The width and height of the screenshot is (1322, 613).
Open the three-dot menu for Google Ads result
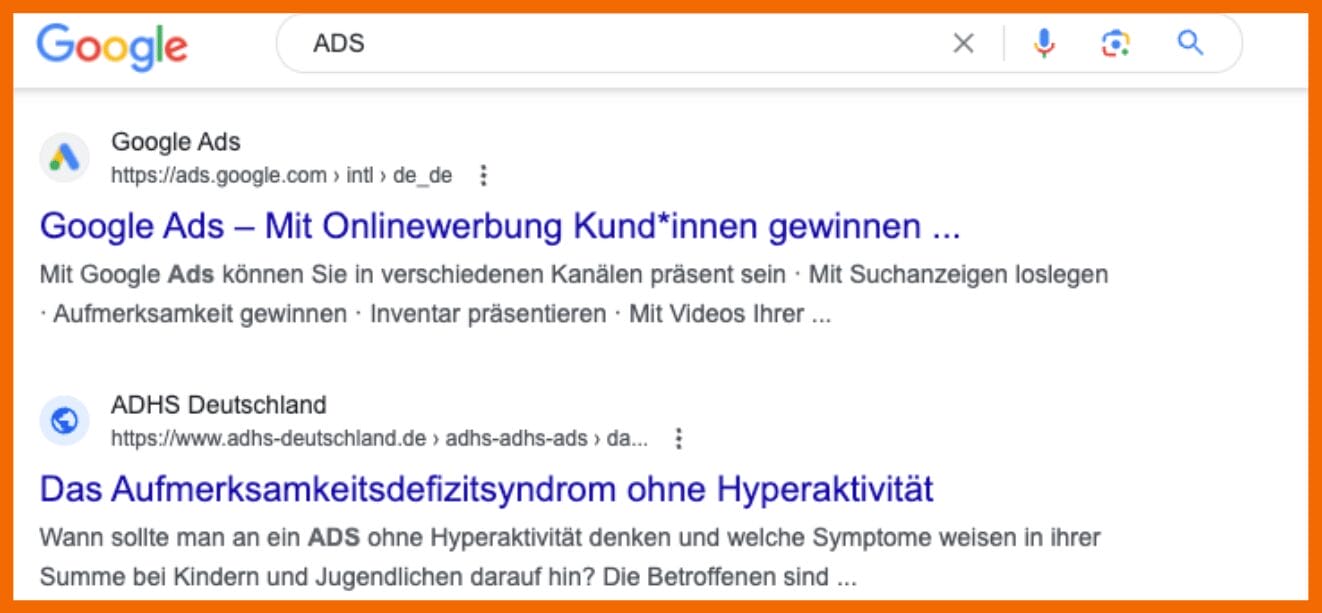(484, 176)
